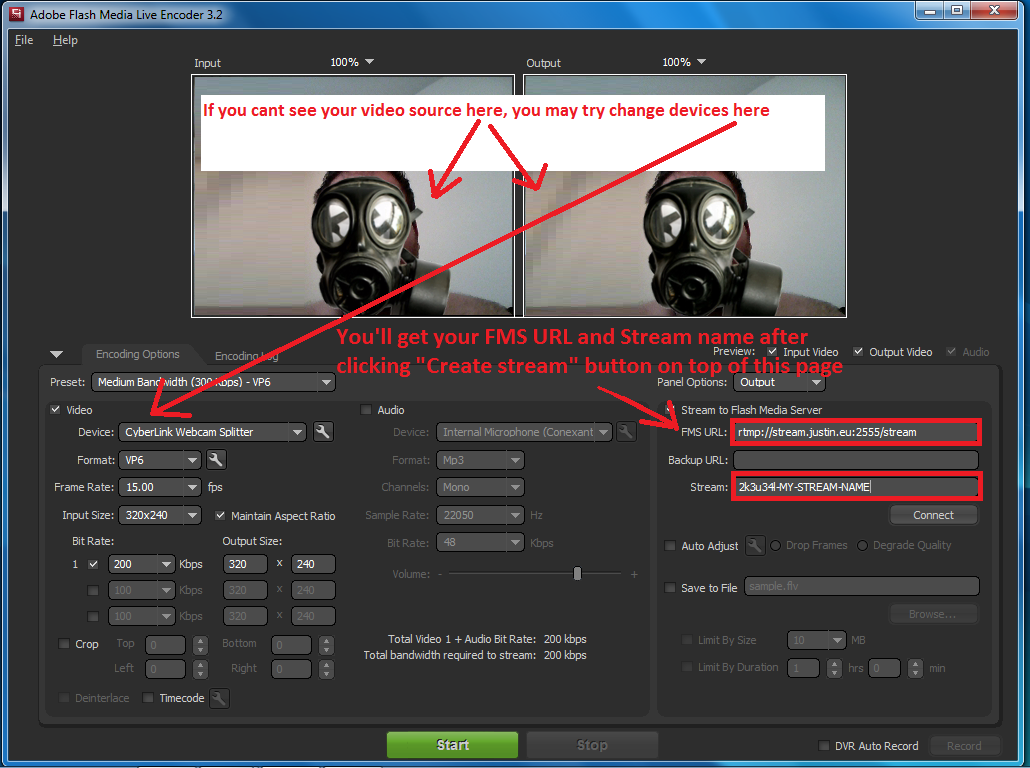Enable Auto Adjust checkbox
This screenshot has height=768, width=1030.
coord(670,545)
